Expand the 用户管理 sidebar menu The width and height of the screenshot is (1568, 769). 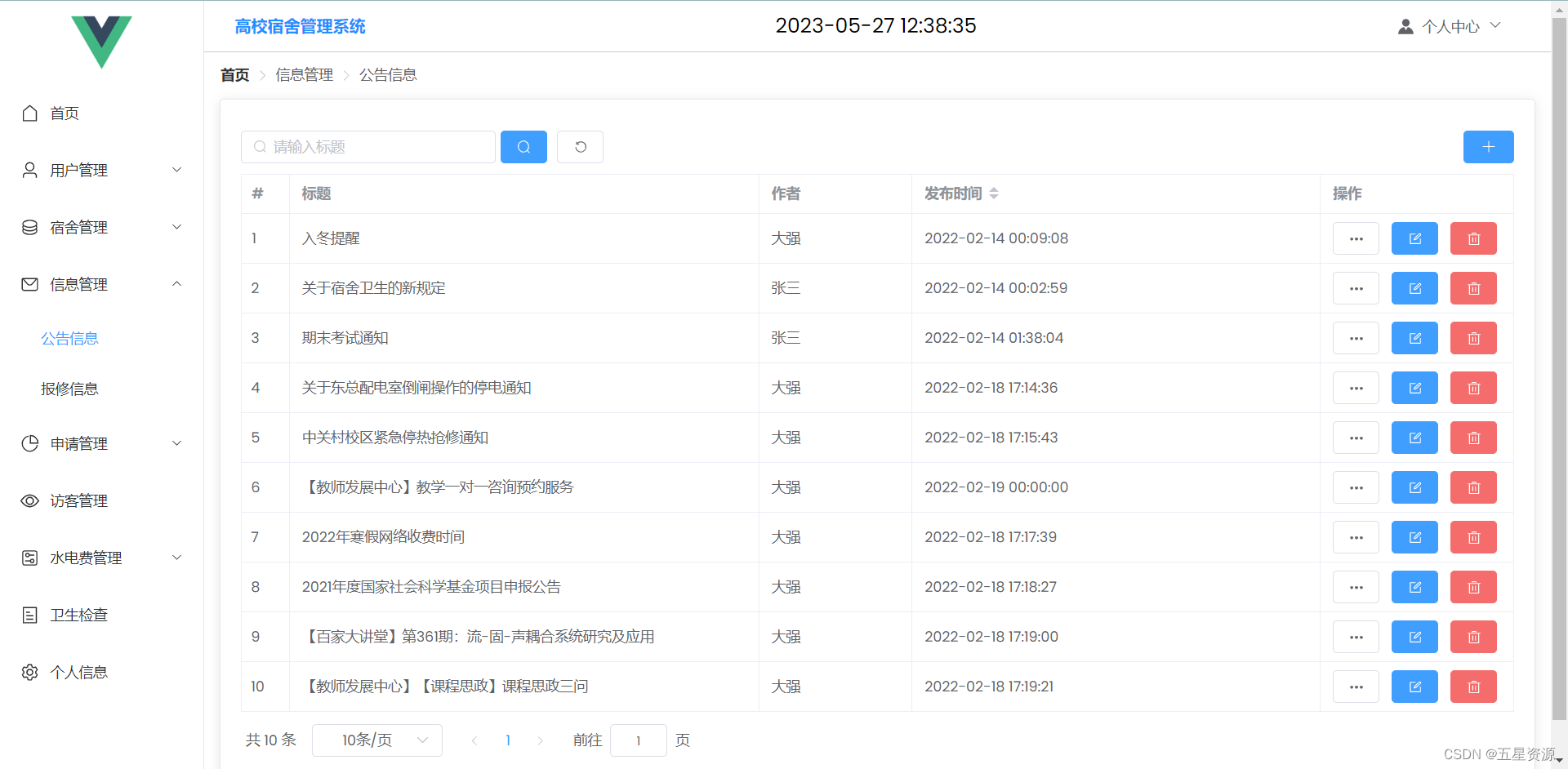(x=101, y=170)
